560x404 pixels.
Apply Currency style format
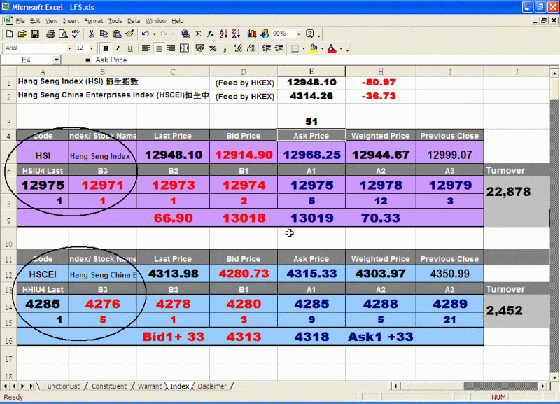click(200, 48)
